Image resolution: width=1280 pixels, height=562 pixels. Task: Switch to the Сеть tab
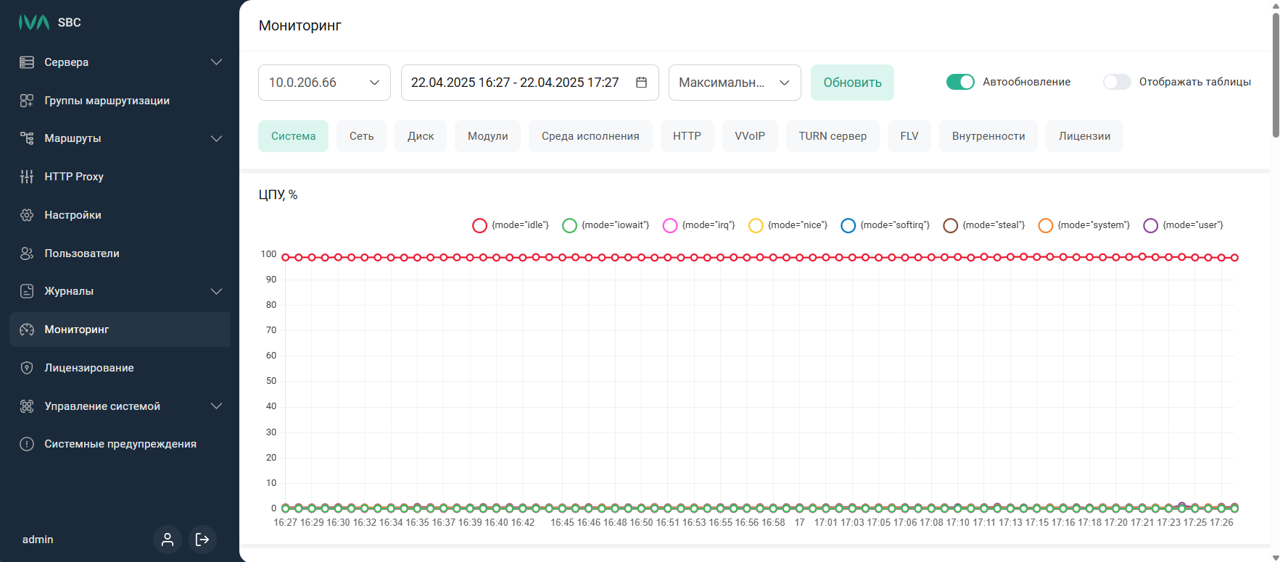(361, 136)
